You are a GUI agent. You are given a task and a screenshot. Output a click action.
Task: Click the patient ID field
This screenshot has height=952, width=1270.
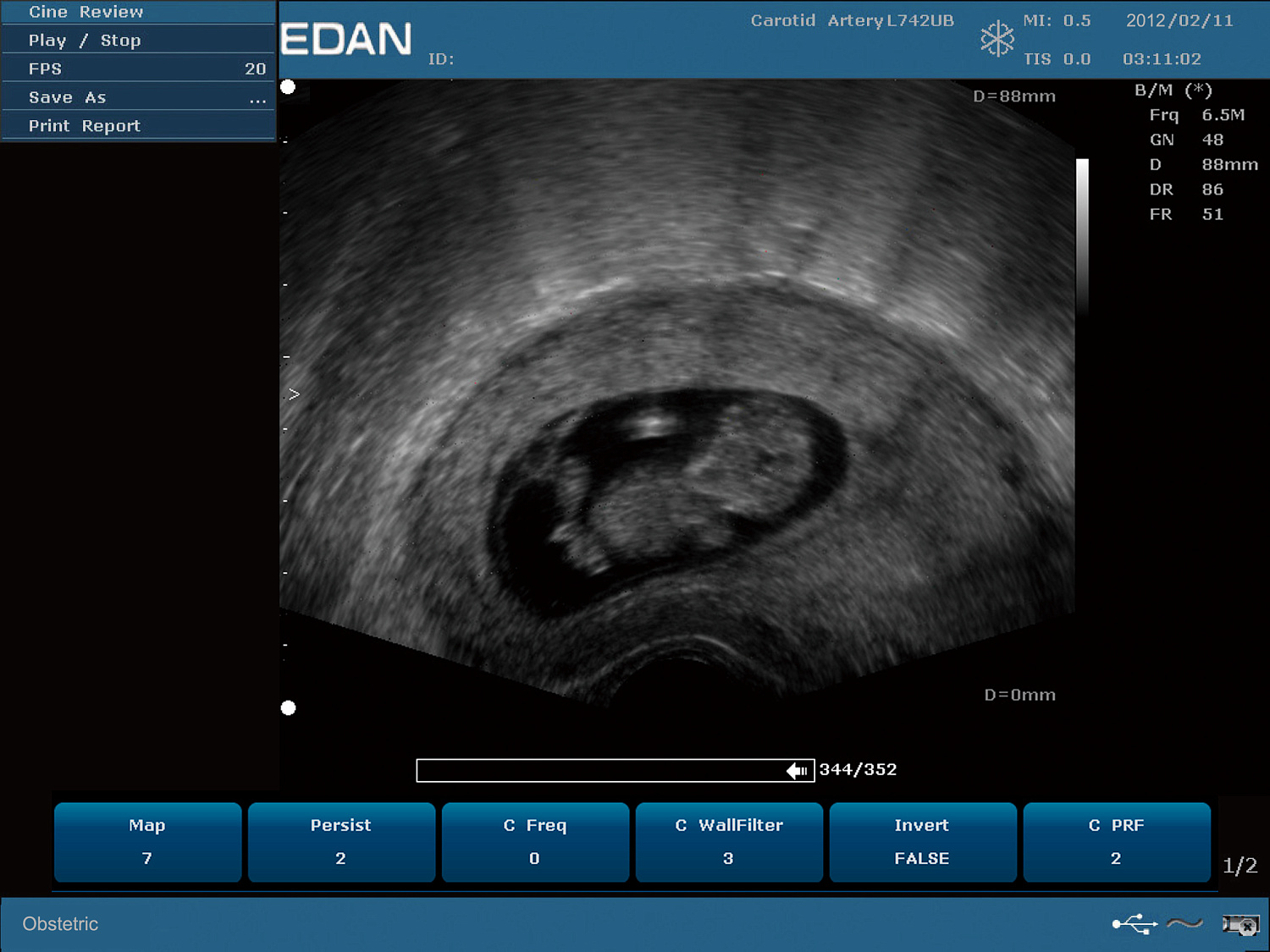(441, 59)
